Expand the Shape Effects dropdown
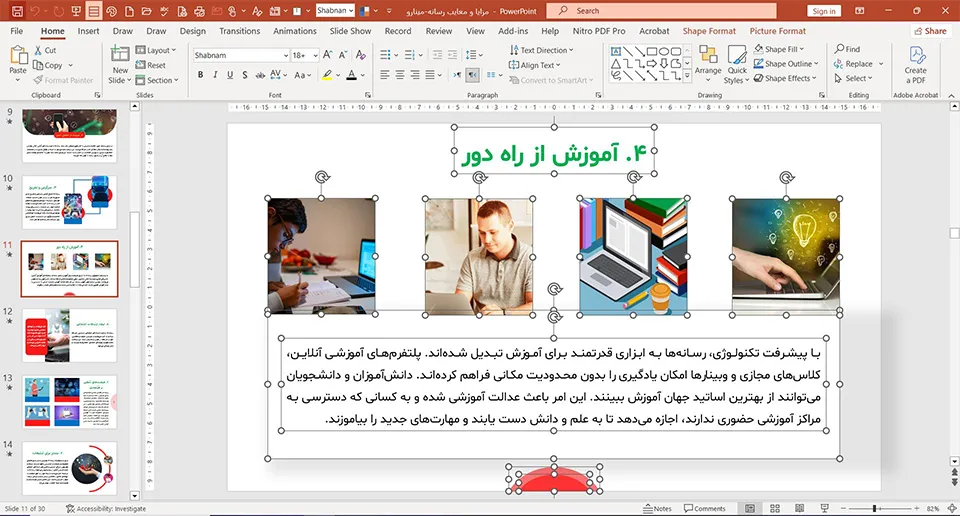Screen dimensions: 960x516 786,78
